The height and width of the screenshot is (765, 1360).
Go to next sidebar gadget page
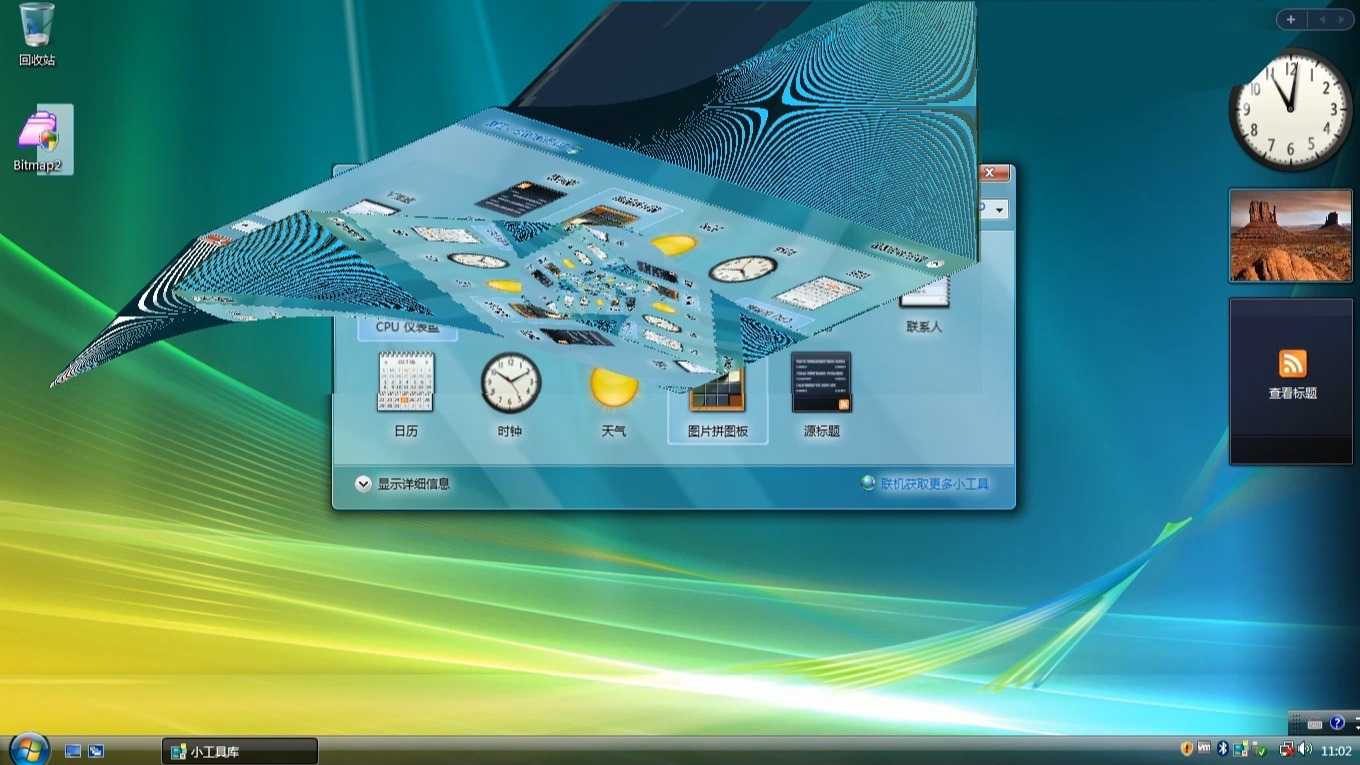[x=1341, y=19]
